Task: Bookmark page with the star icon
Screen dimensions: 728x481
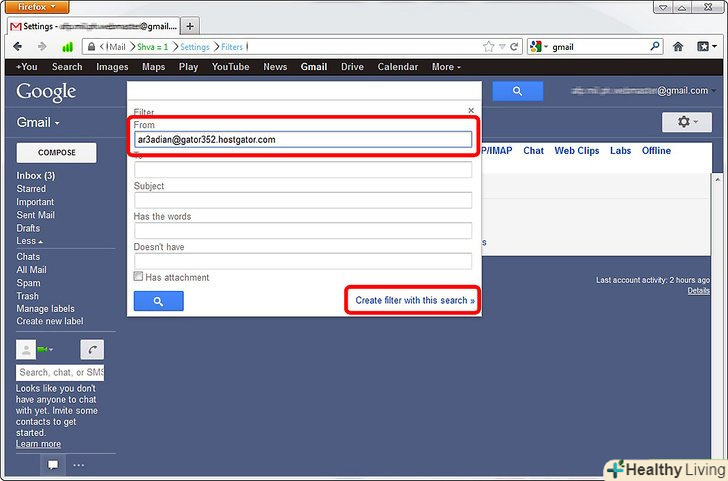Action: [x=488, y=46]
